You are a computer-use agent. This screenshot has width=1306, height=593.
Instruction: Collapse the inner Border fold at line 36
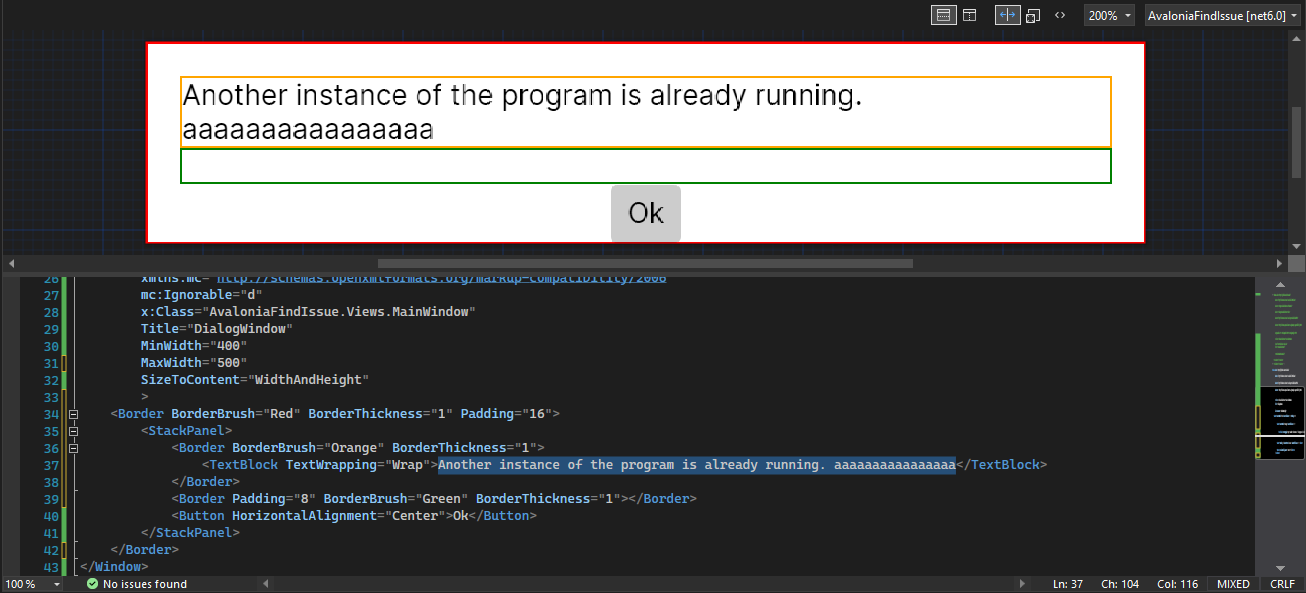pos(74,447)
